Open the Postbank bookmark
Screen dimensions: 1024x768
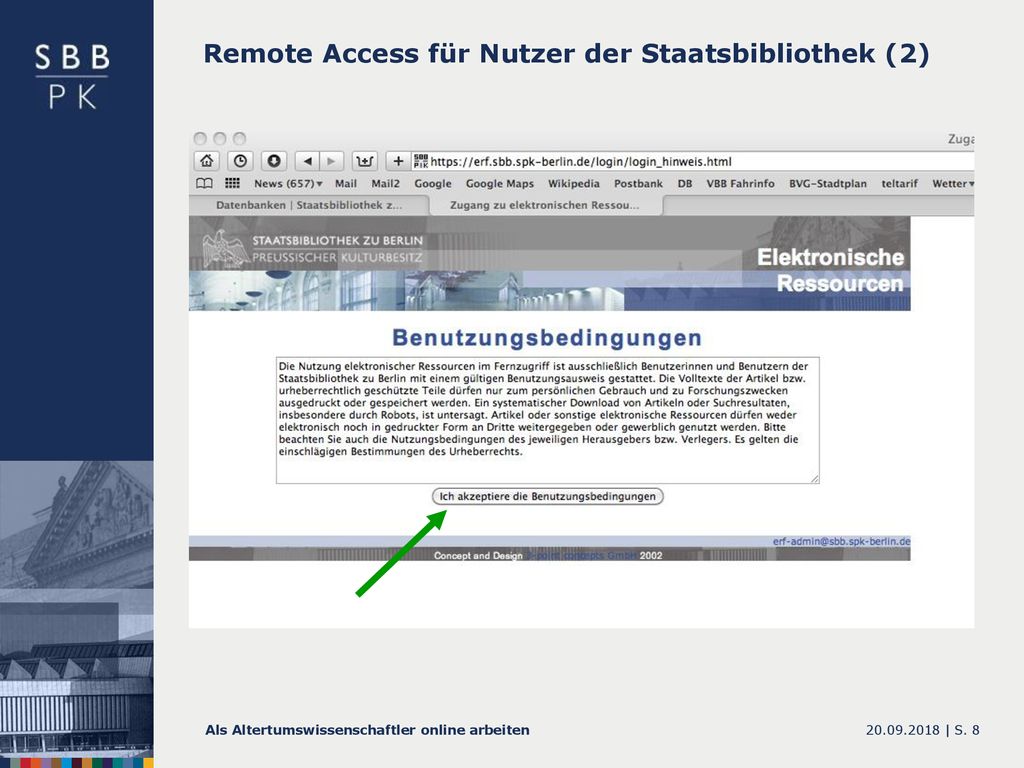pos(638,184)
